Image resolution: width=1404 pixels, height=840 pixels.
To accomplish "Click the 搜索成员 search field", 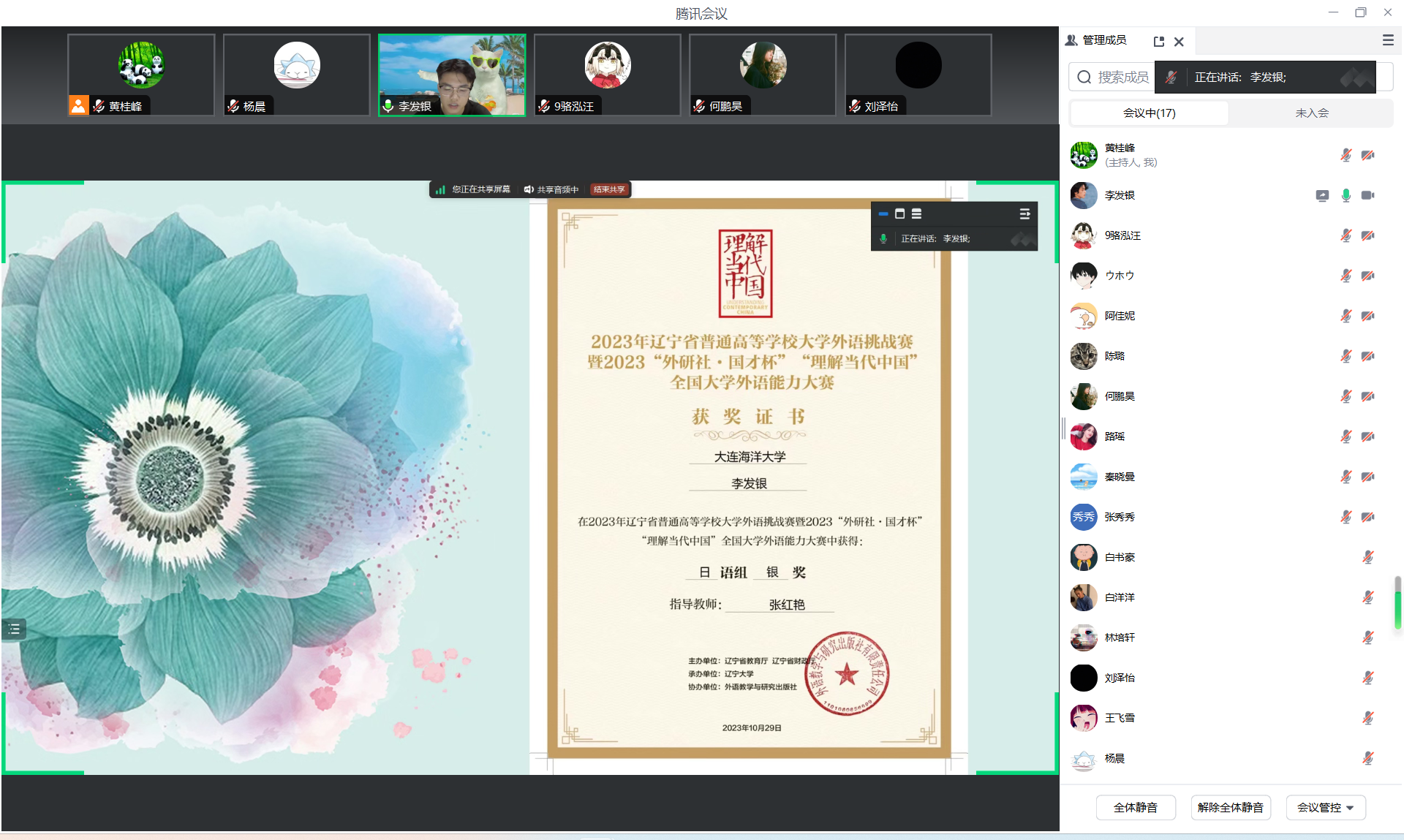I will coord(1122,77).
